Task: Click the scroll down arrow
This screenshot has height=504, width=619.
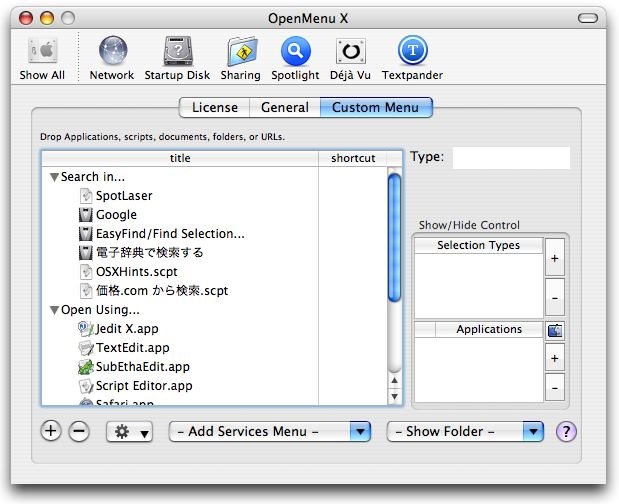Action: [x=394, y=396]
